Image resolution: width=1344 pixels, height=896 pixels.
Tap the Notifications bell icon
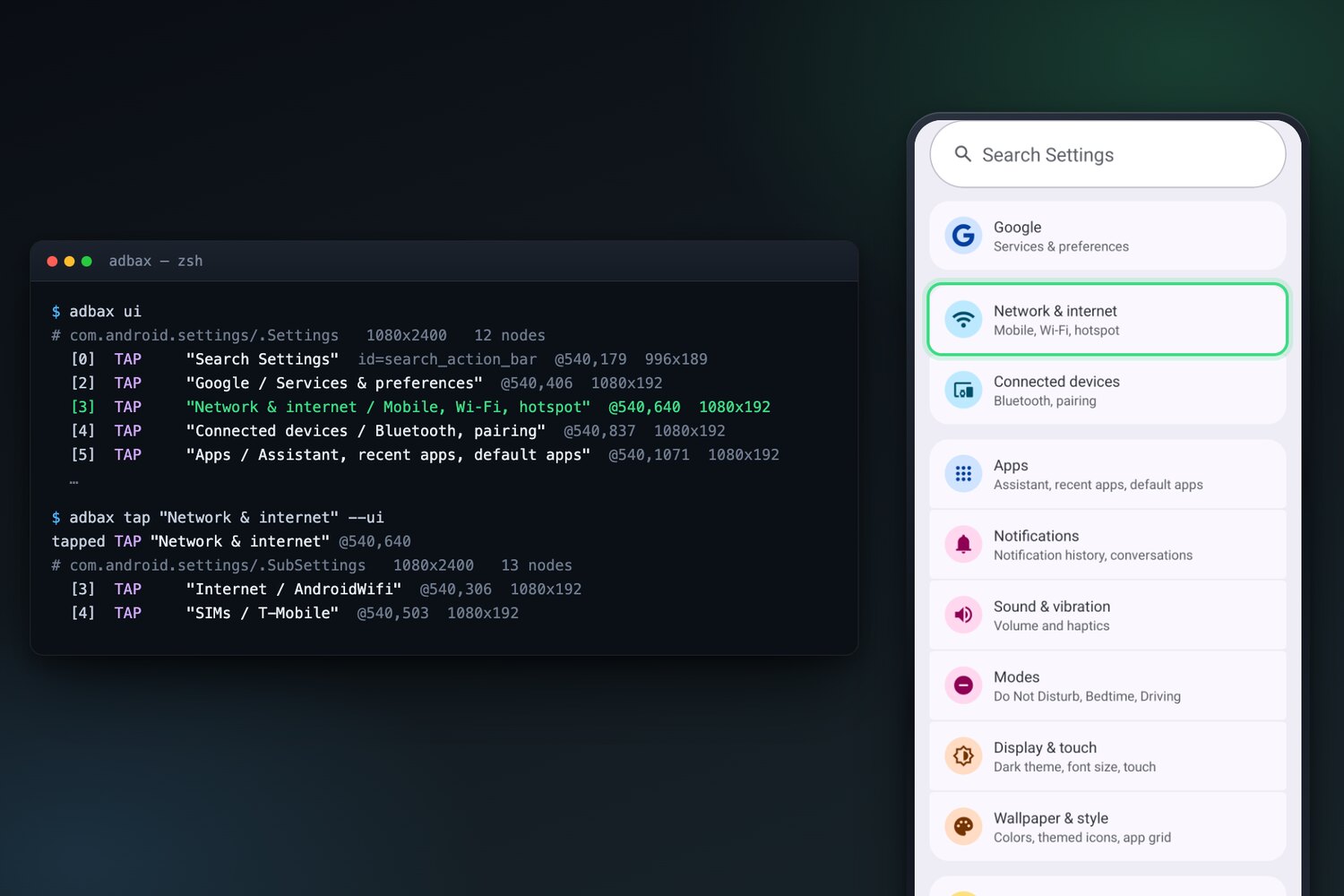[x=963, y=544]
